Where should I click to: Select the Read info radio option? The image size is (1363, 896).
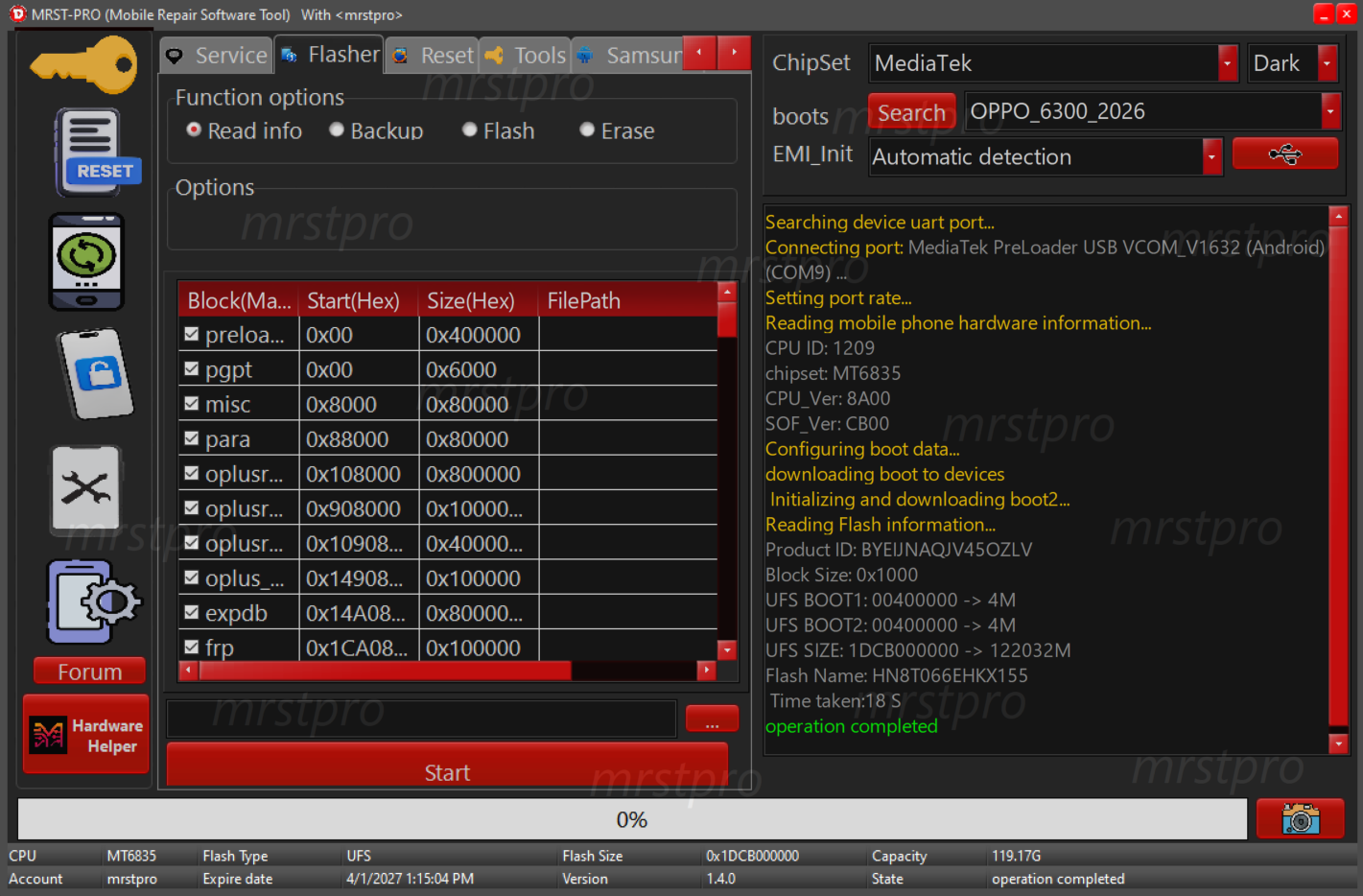tap(194, 130)
